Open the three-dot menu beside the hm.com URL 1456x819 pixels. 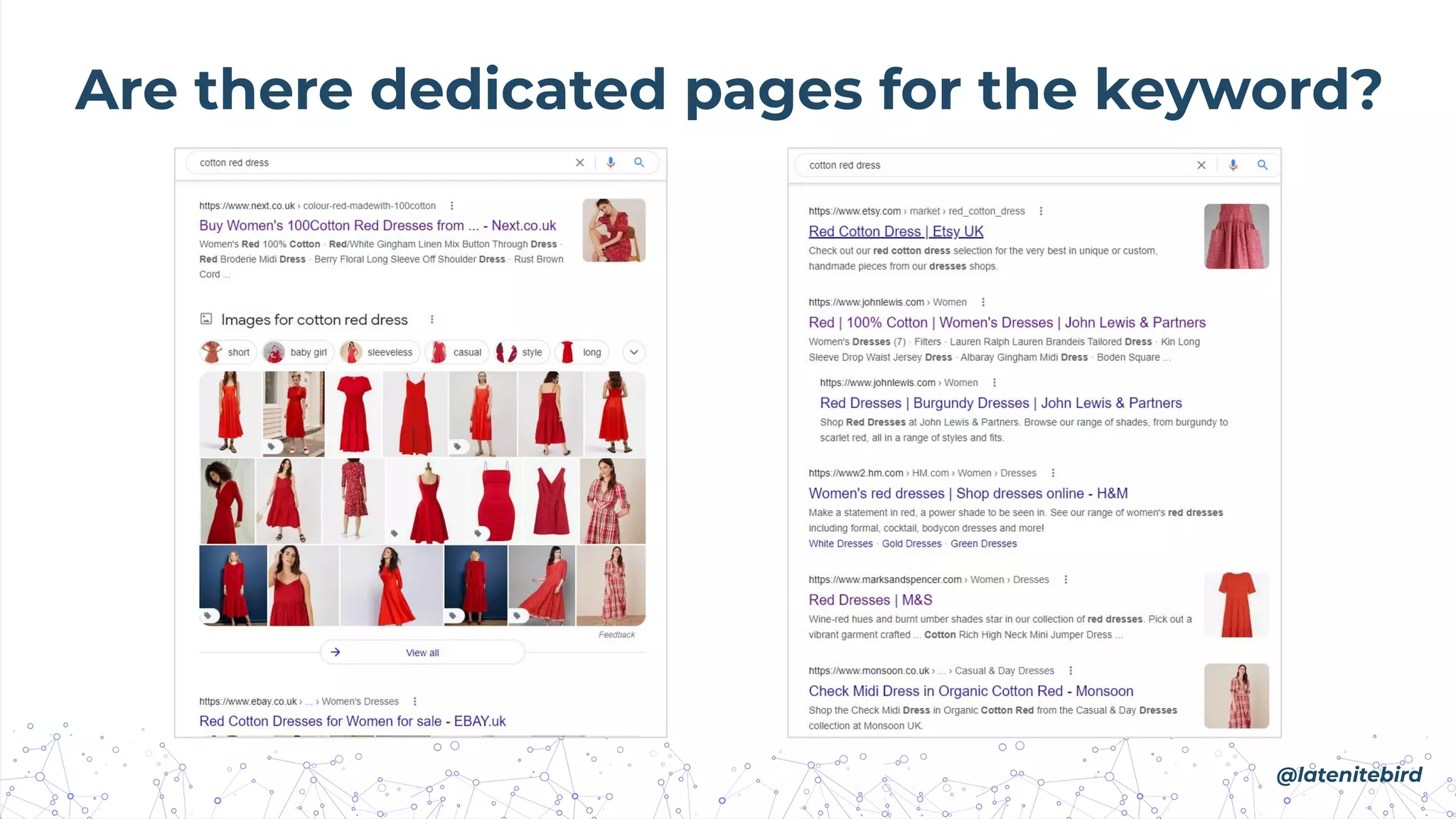1052,473
